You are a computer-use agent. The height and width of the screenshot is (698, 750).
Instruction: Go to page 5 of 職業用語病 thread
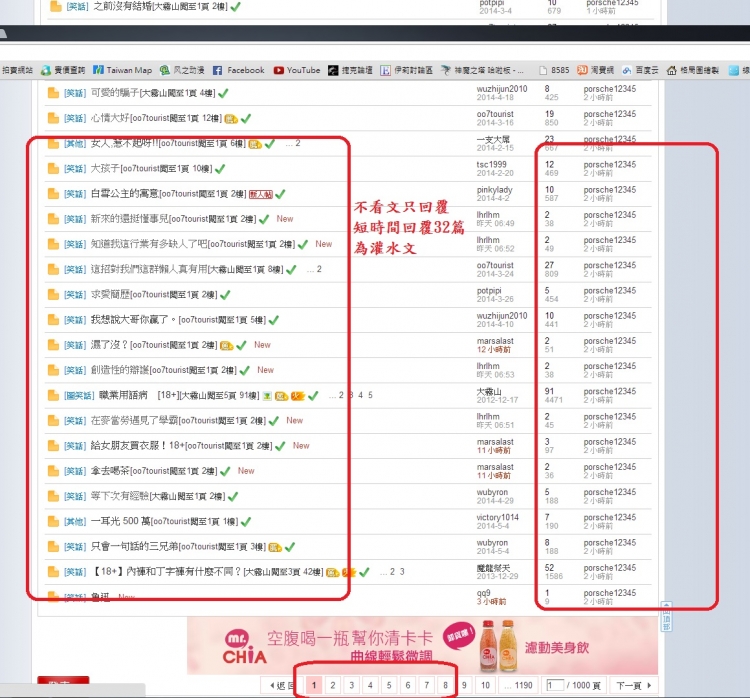(x=370, y=395)
